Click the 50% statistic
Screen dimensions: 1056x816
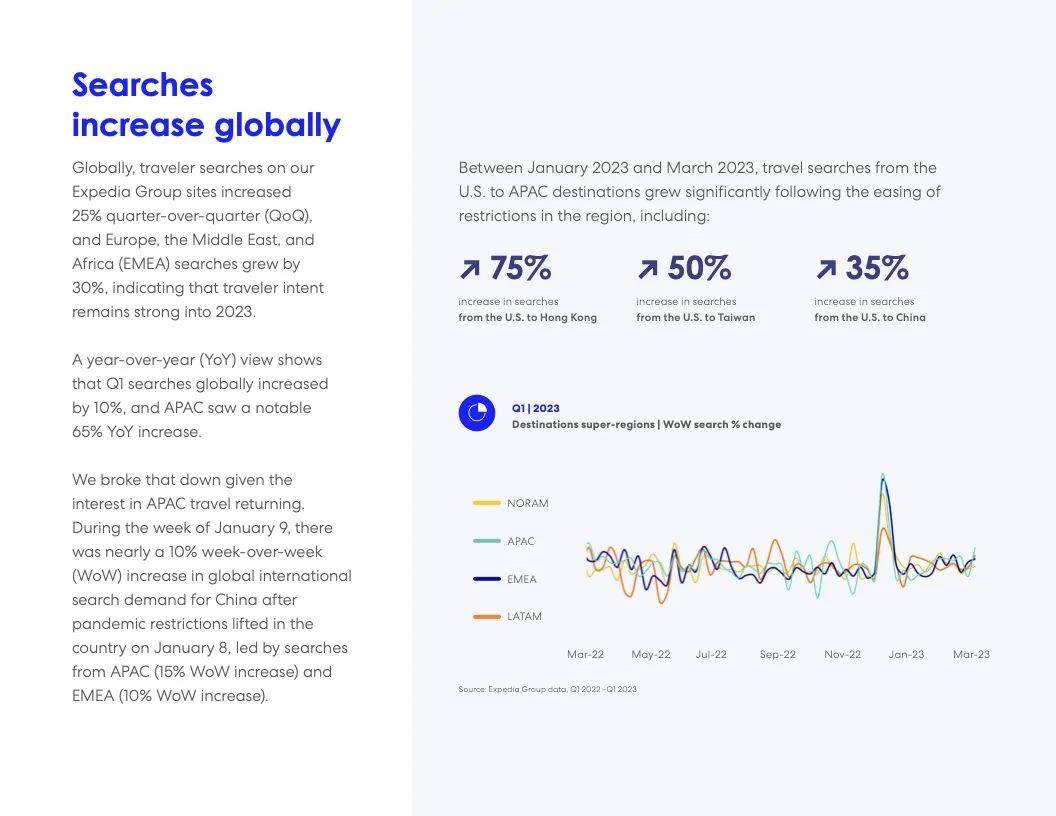pos(699,268)
